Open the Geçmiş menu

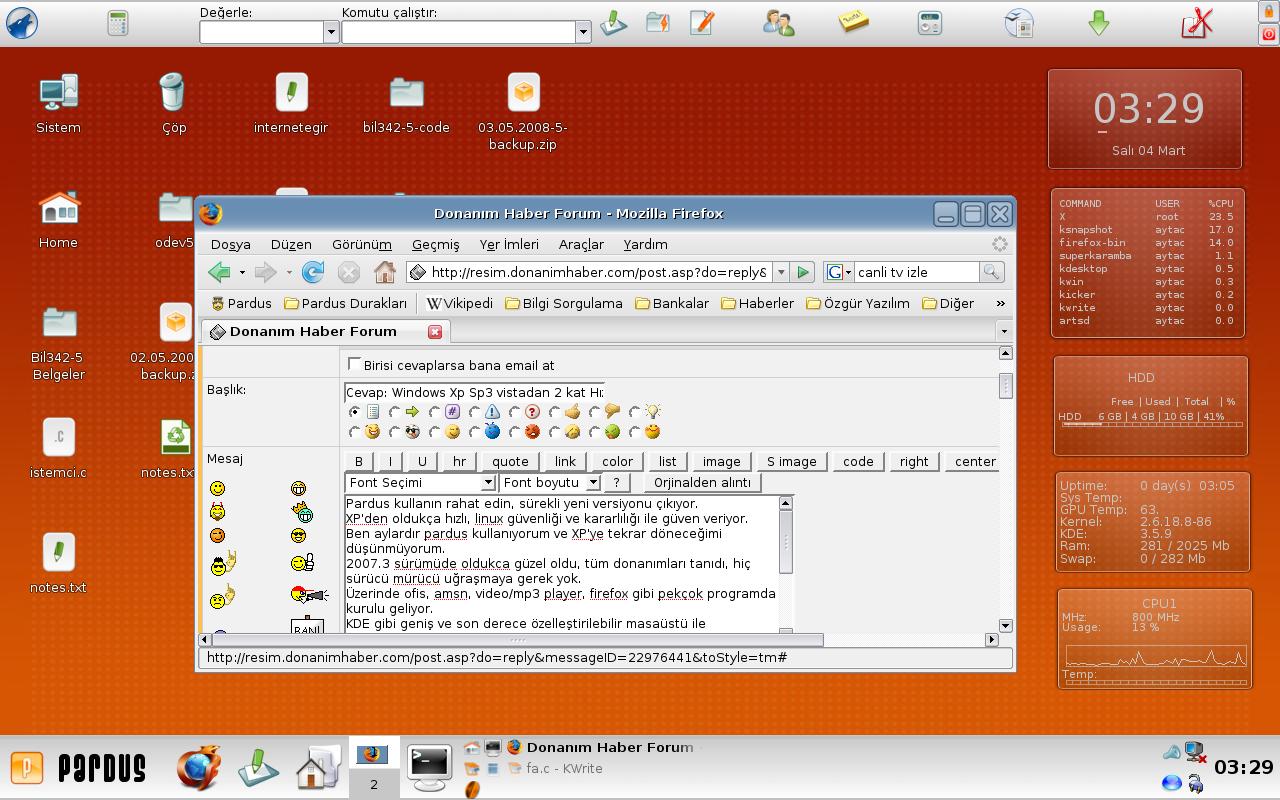click(435, 244)
